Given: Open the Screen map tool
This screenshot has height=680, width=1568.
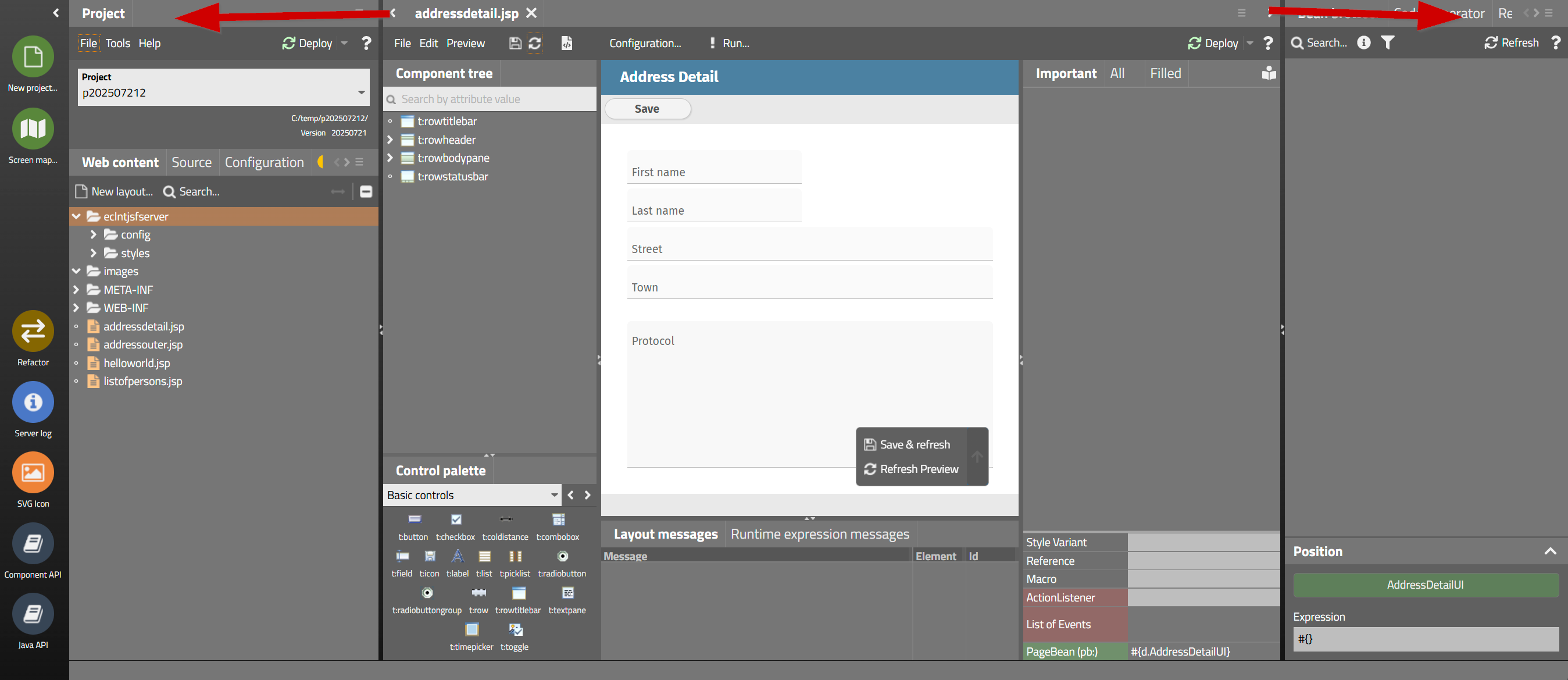Looking at the screenshot, I should coord(33,129).
